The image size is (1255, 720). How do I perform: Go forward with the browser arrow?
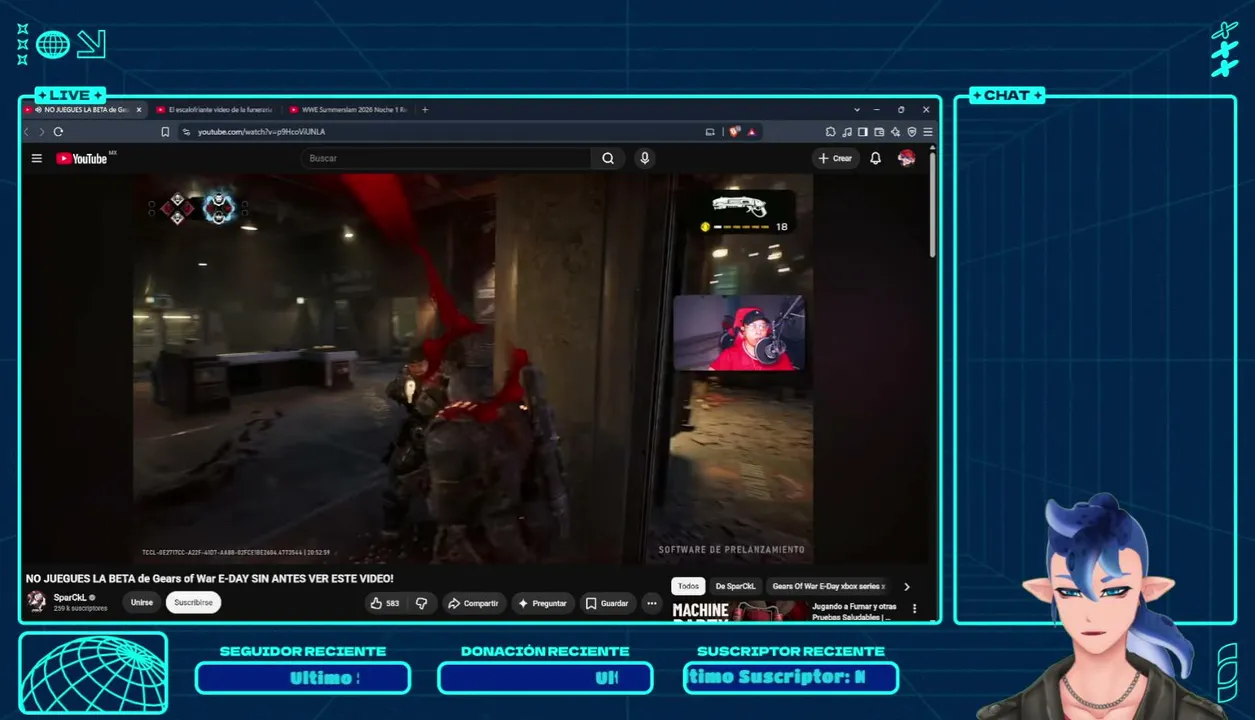[x=41, y=132]
